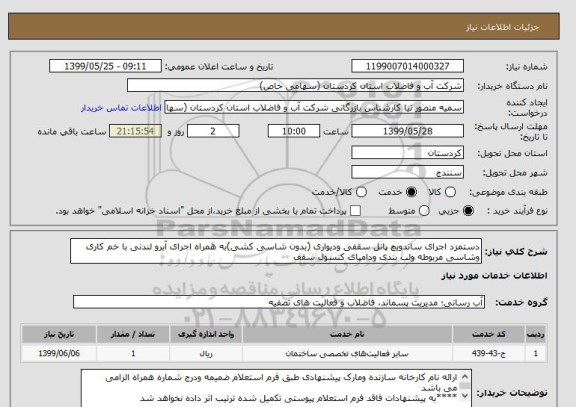Click the ایجاد کننده درخواست field
The height and width of the screenshot is (407, 576).
314,108
